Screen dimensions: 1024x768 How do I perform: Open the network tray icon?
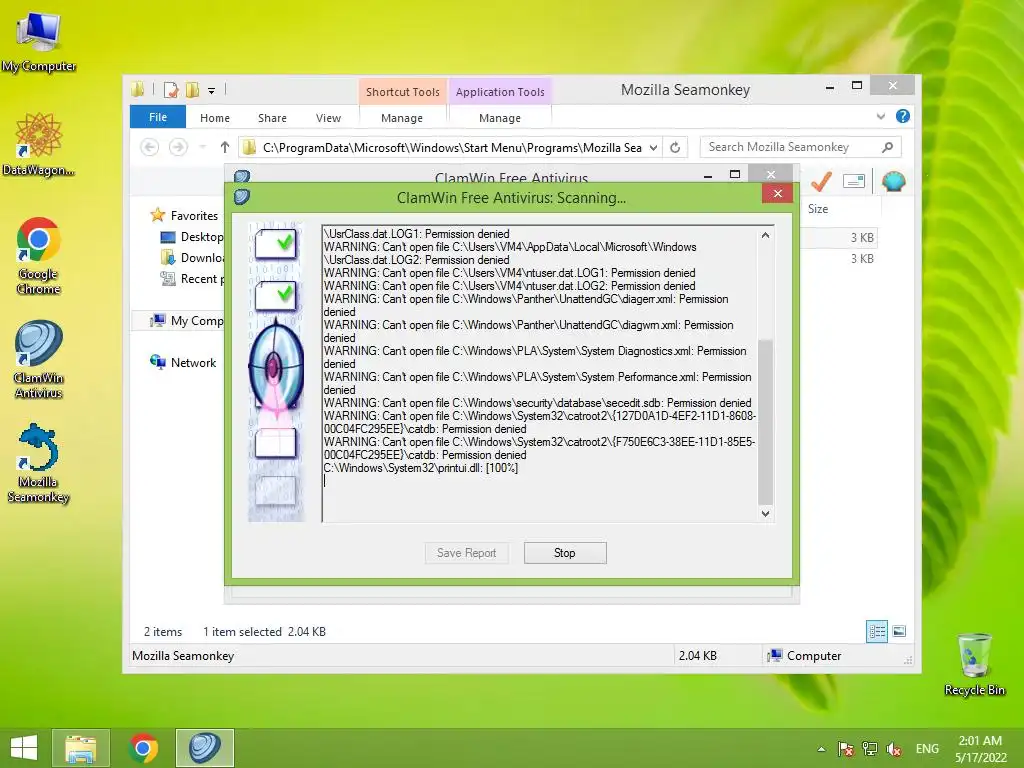pyautogui.click(x=870, y=749)
